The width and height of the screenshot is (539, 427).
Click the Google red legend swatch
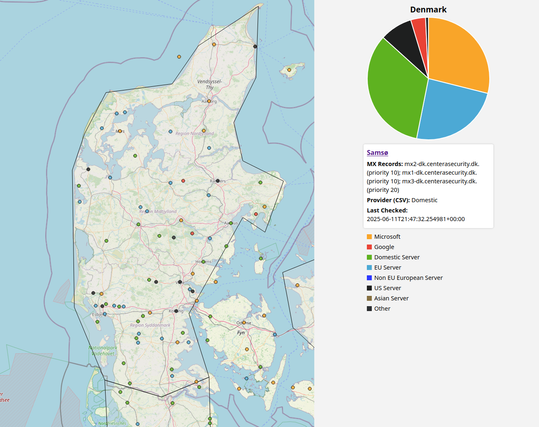tap(369, 247)
